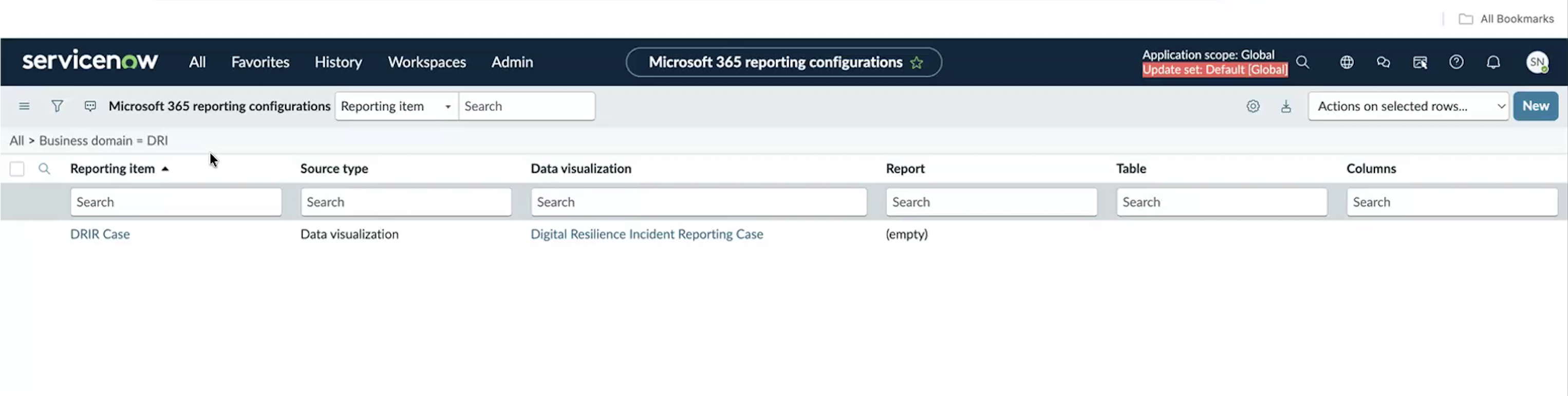Click the Update set: Default [Global] indicator

(1215, 69)
